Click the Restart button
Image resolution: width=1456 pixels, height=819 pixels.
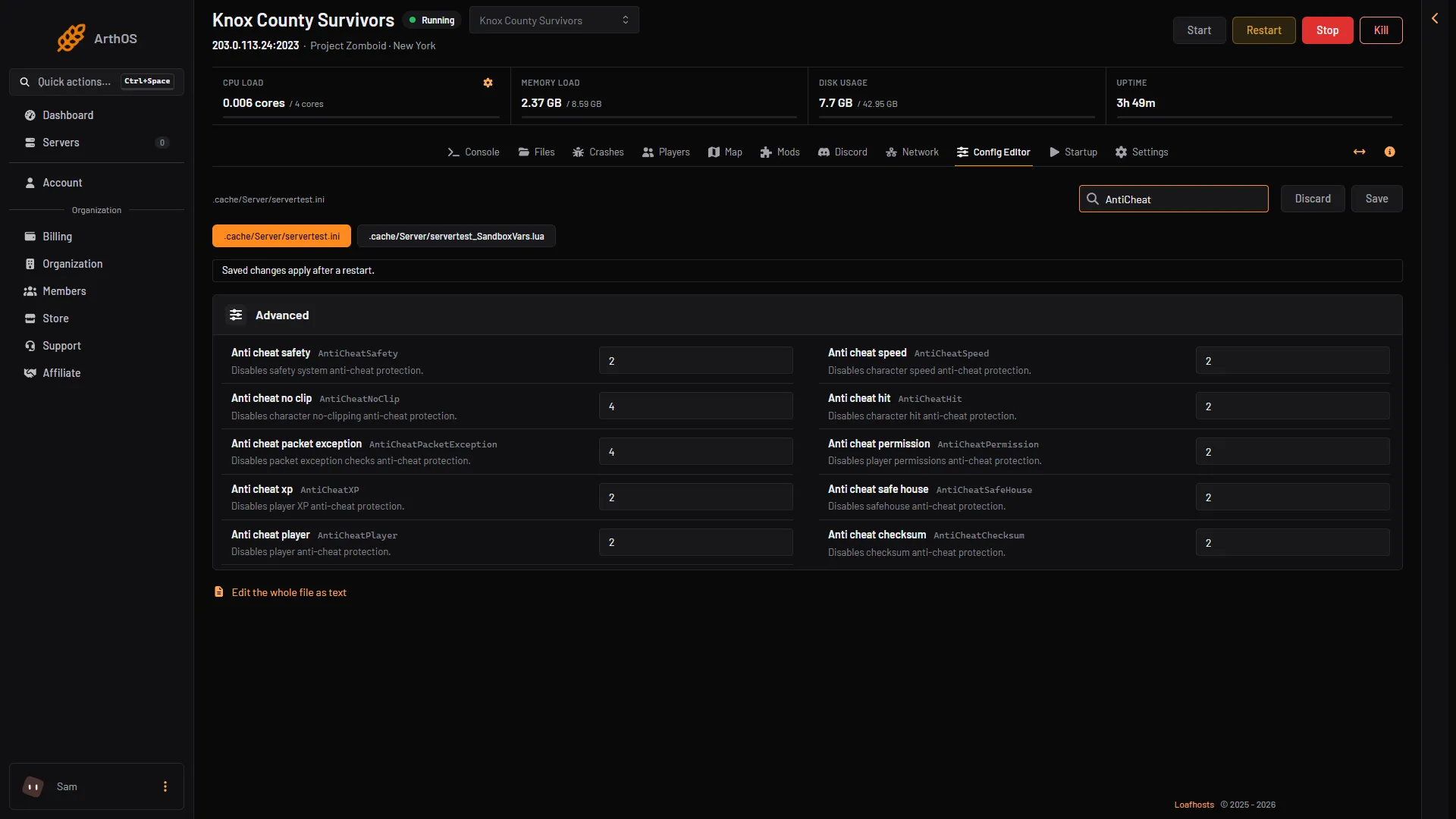coord(1263,30)
